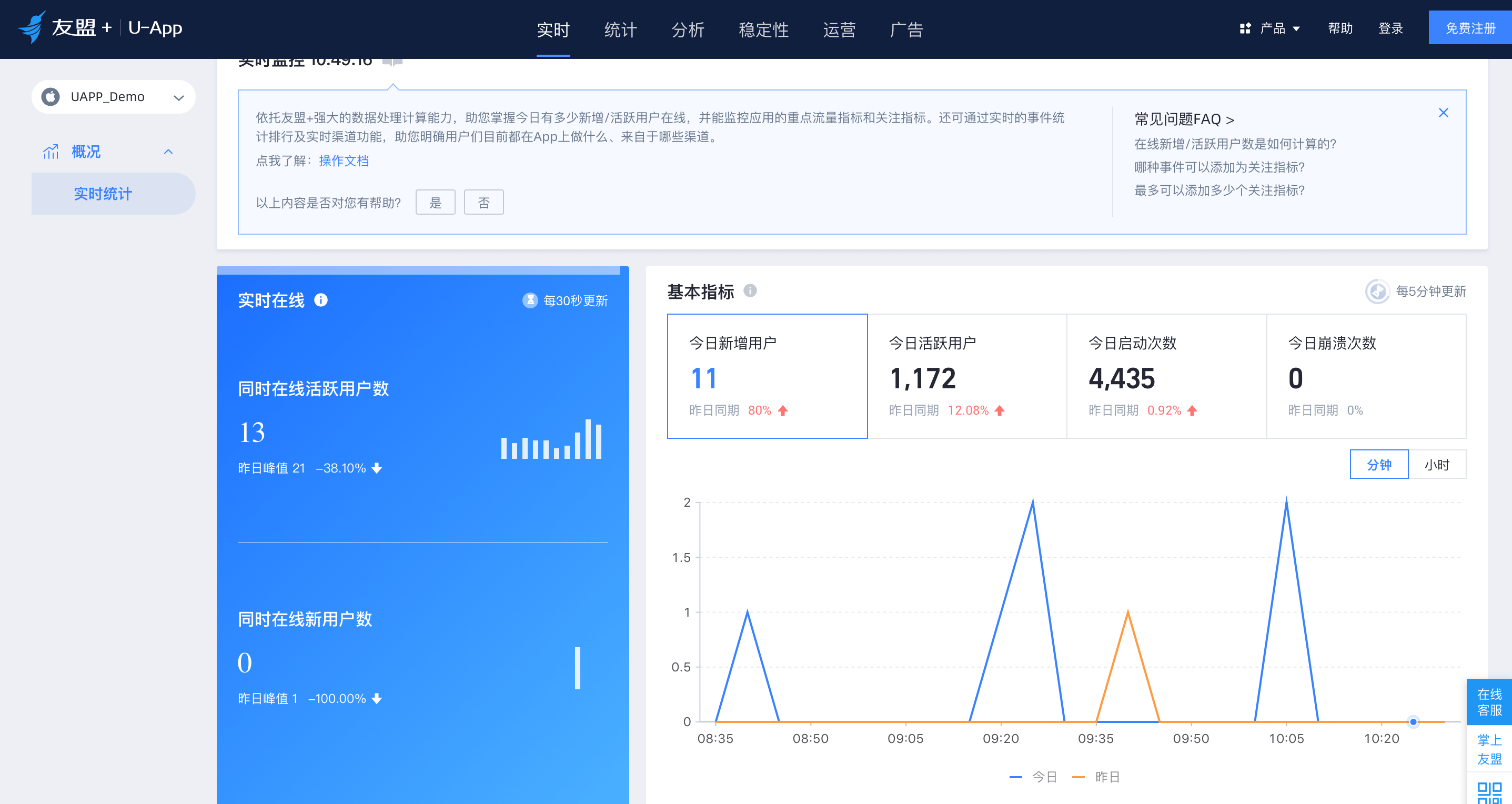Click the 友盟+ U-App brand text
1512x804 pixels.
point(117,27)
